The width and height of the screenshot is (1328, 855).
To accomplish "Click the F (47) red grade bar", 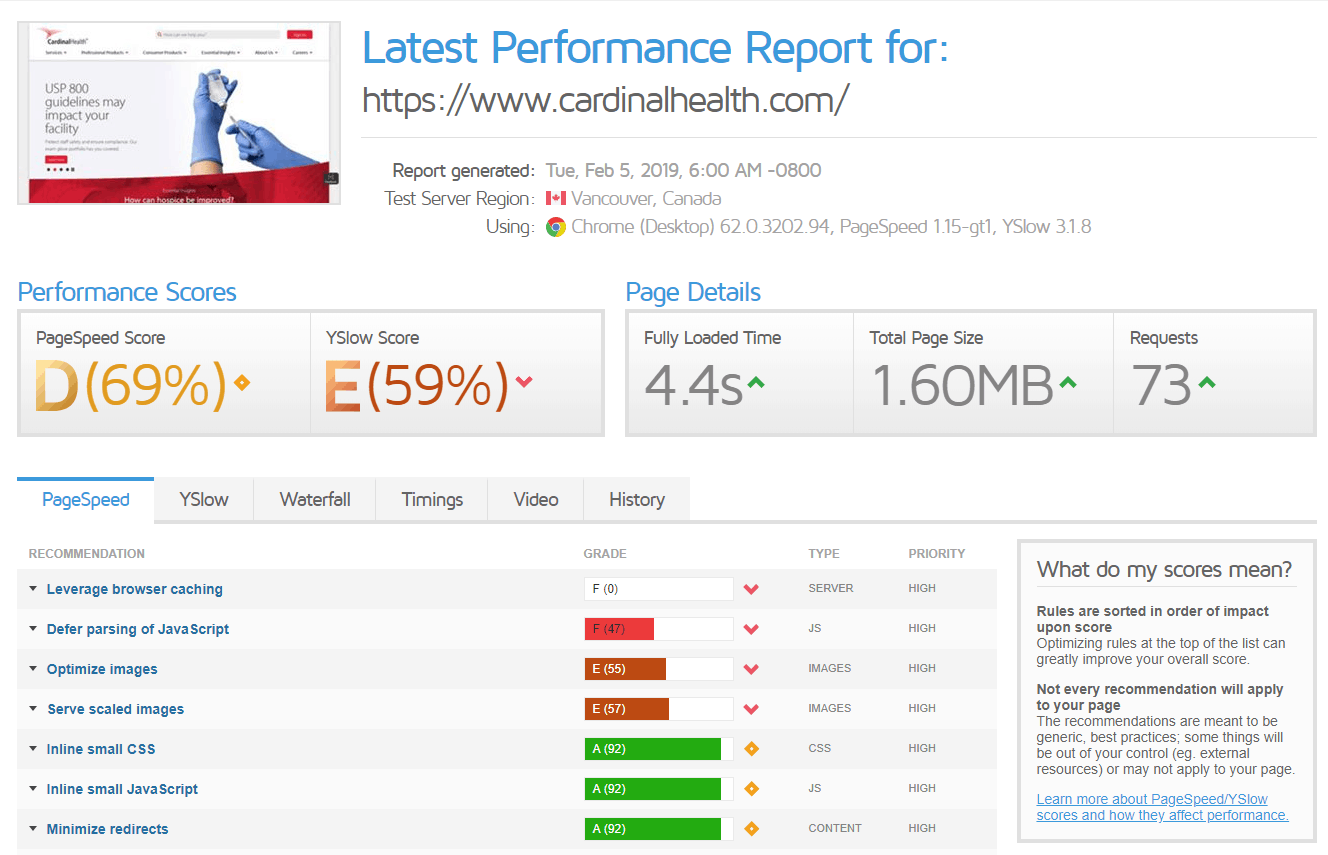I will (659, 629).
